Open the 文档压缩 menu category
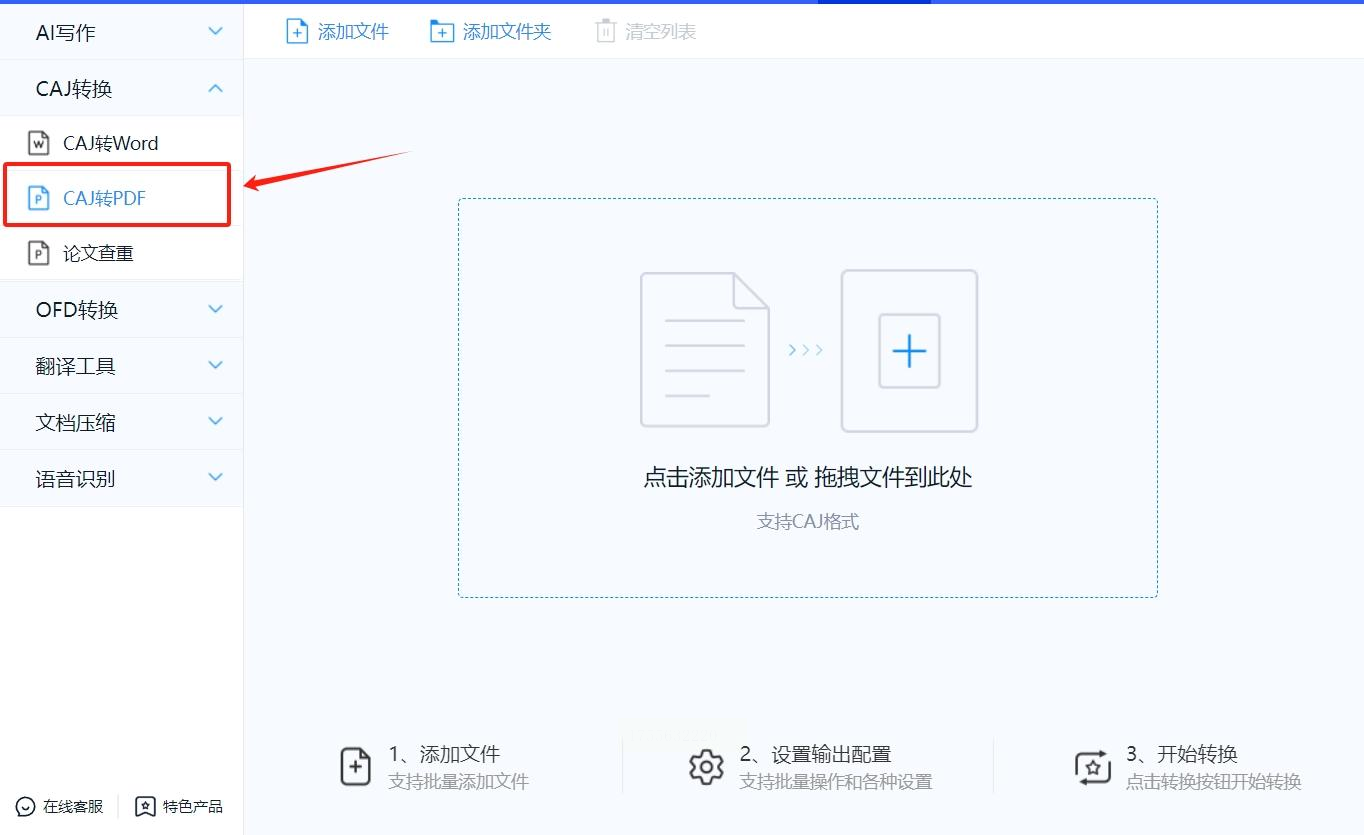This screenshot has height=835, width=1364. point(121,422)
